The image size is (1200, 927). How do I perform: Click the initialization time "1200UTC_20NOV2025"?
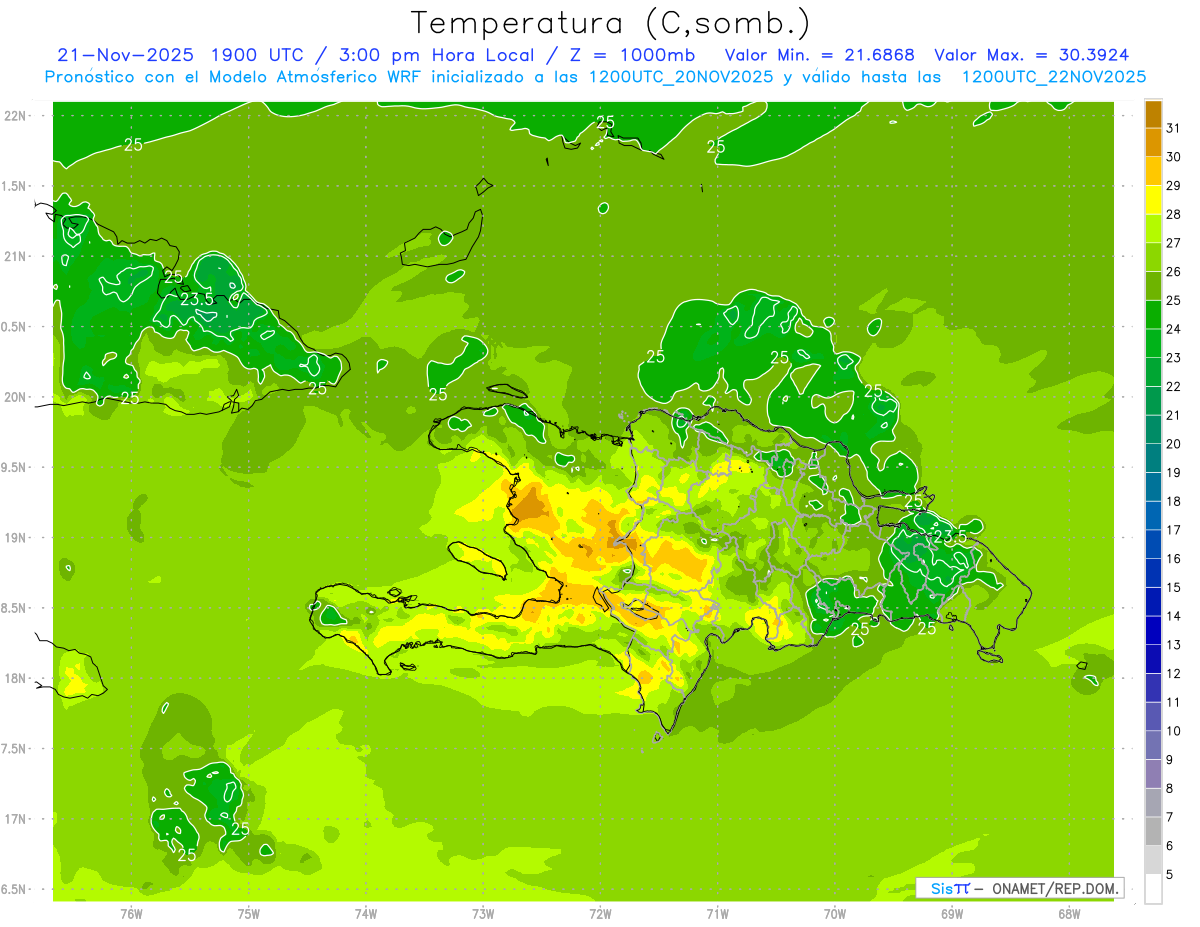pos(680,77)
